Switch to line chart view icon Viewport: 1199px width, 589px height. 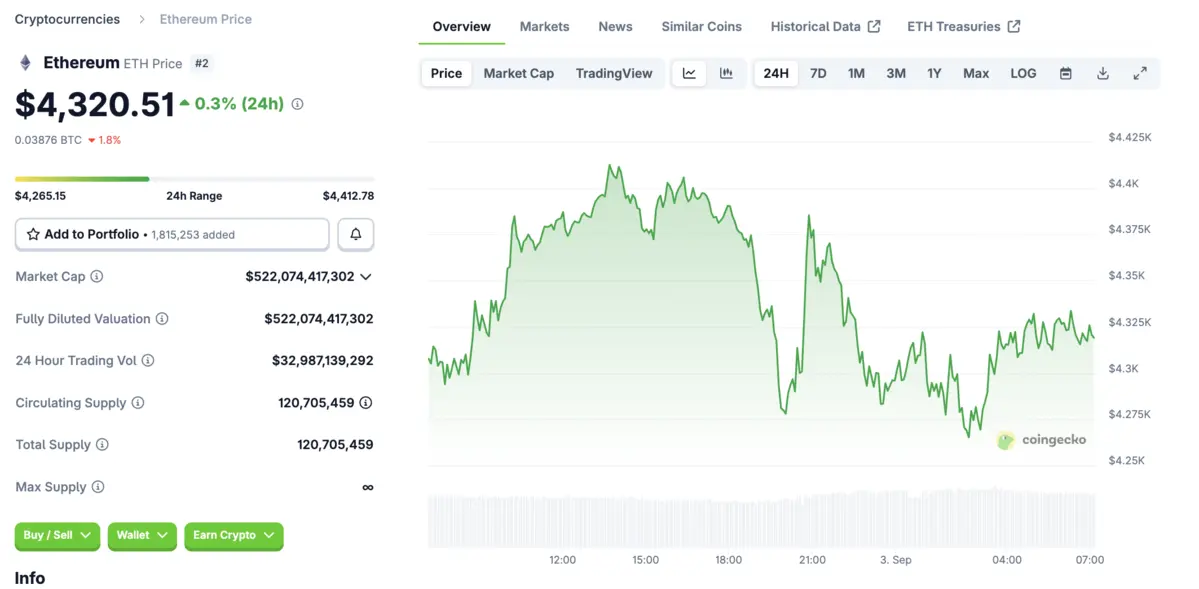tap(689, 73)
